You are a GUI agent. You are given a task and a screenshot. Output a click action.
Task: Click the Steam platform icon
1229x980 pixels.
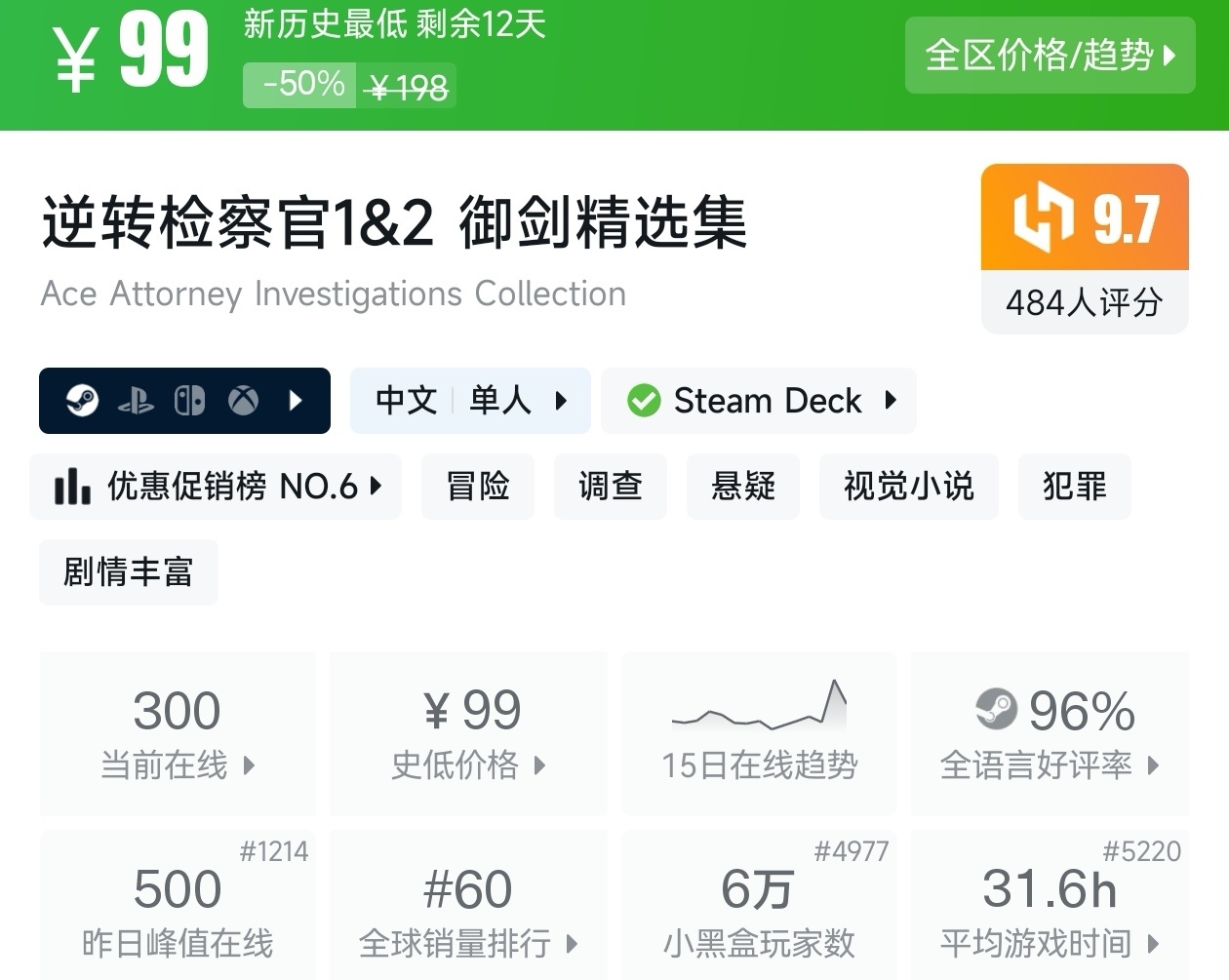coord(82,401)
